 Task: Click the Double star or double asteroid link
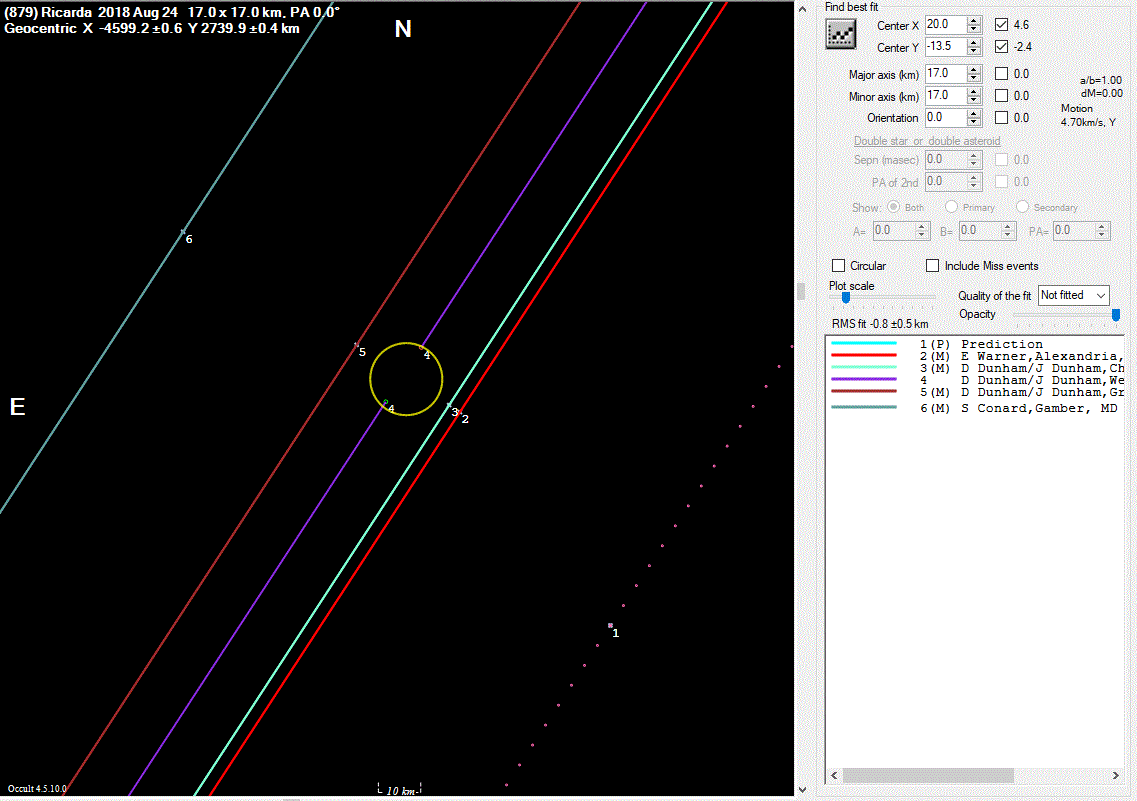[x=927, y=141]
